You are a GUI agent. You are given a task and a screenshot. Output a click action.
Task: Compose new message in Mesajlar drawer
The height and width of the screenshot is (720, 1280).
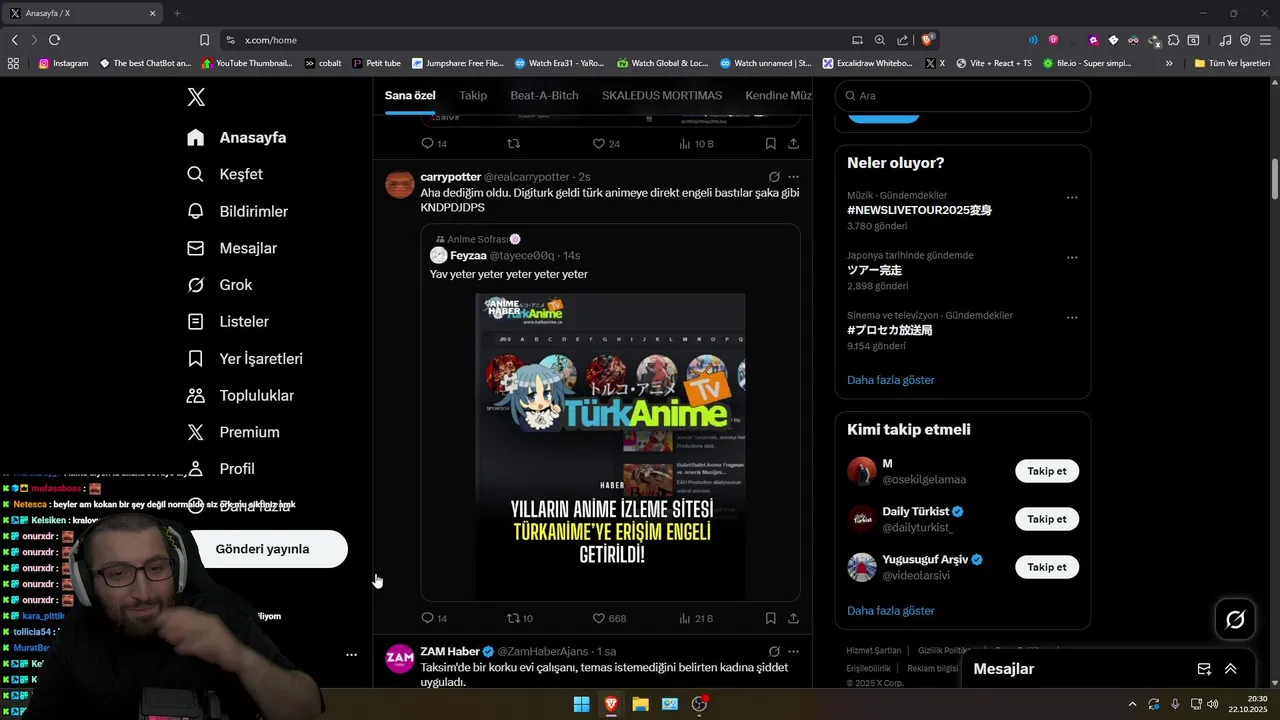[1204, 669]
